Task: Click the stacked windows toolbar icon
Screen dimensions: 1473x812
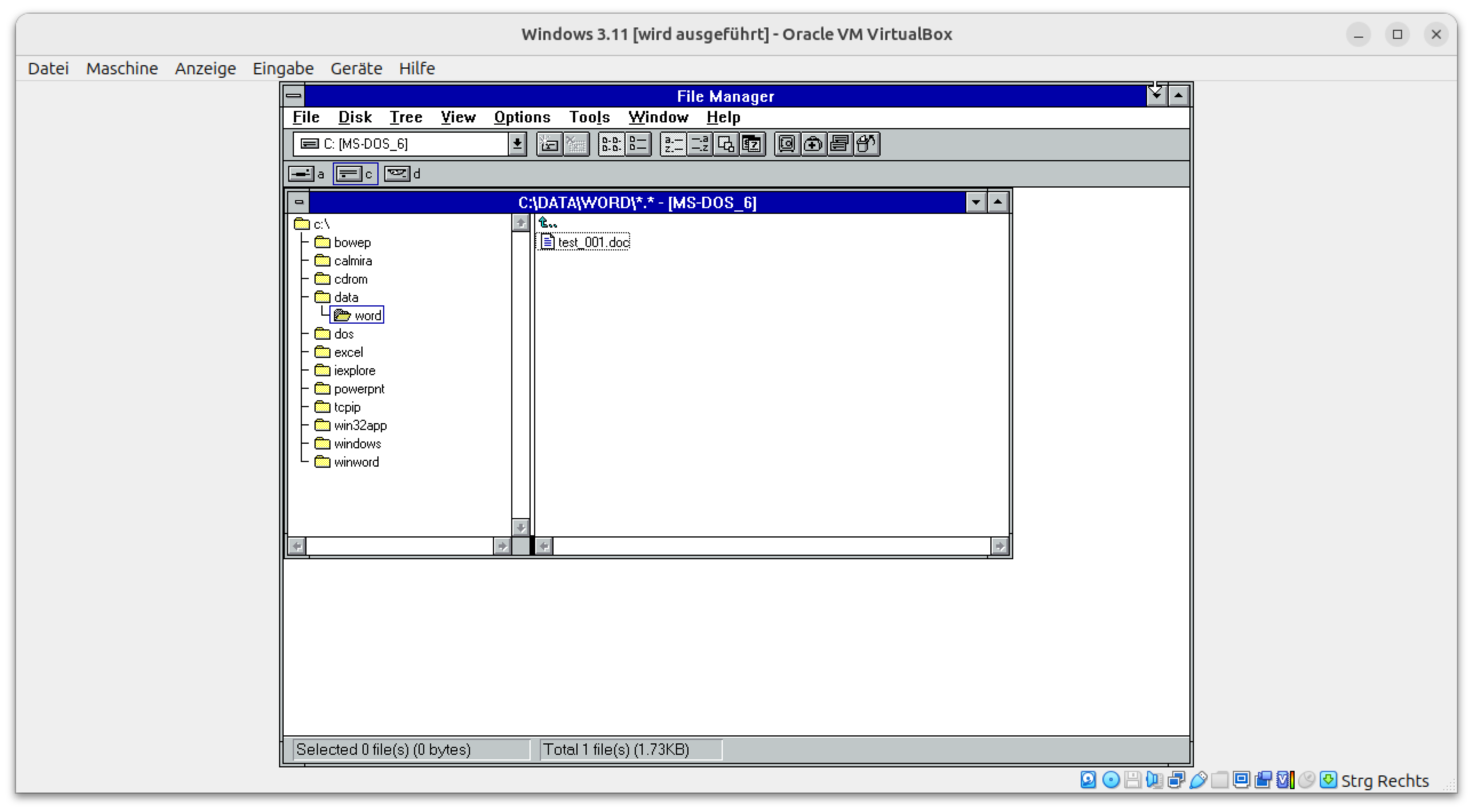Action: pos(839,144)
